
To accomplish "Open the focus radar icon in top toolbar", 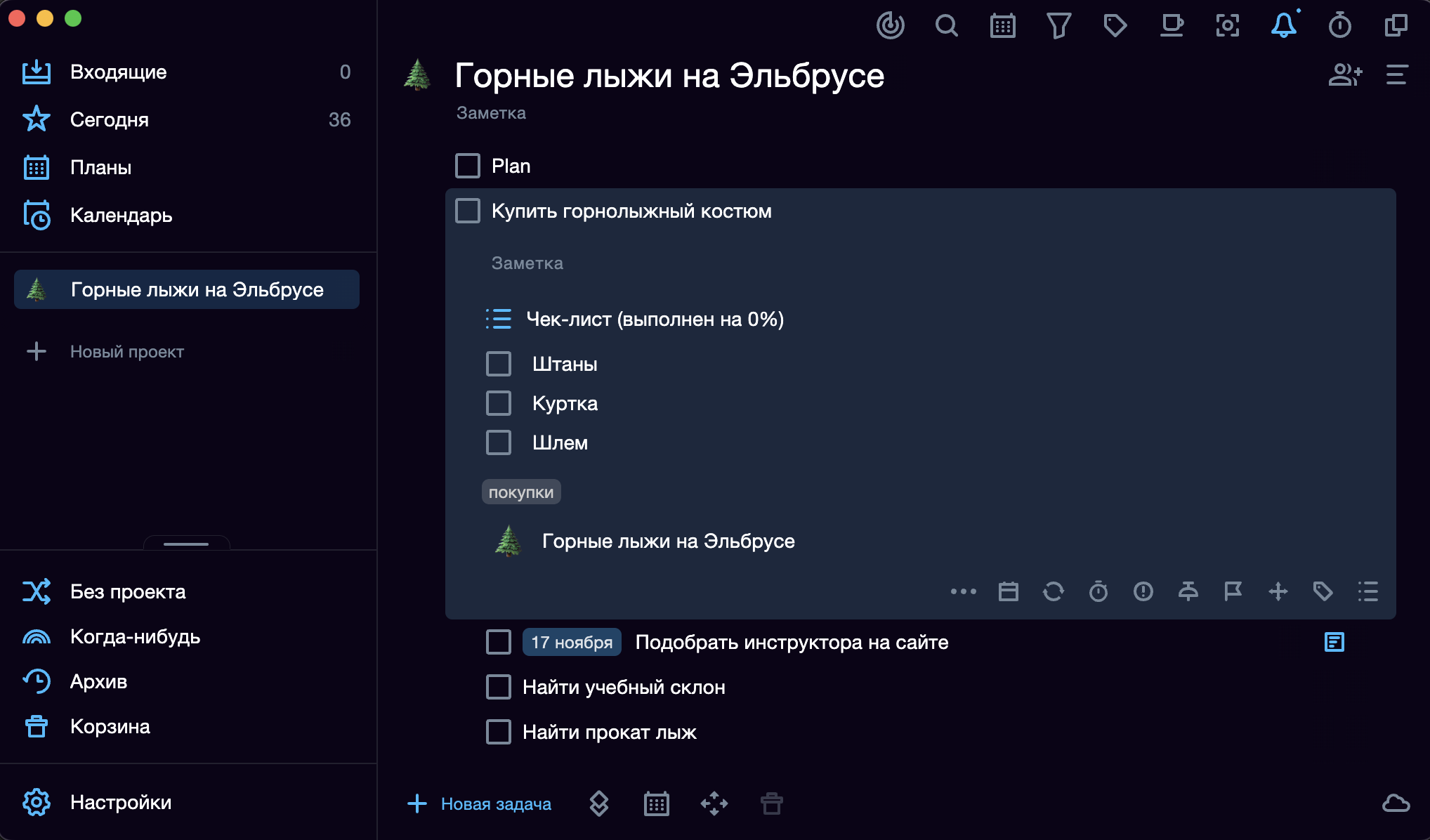I will [x=890, y=26].
